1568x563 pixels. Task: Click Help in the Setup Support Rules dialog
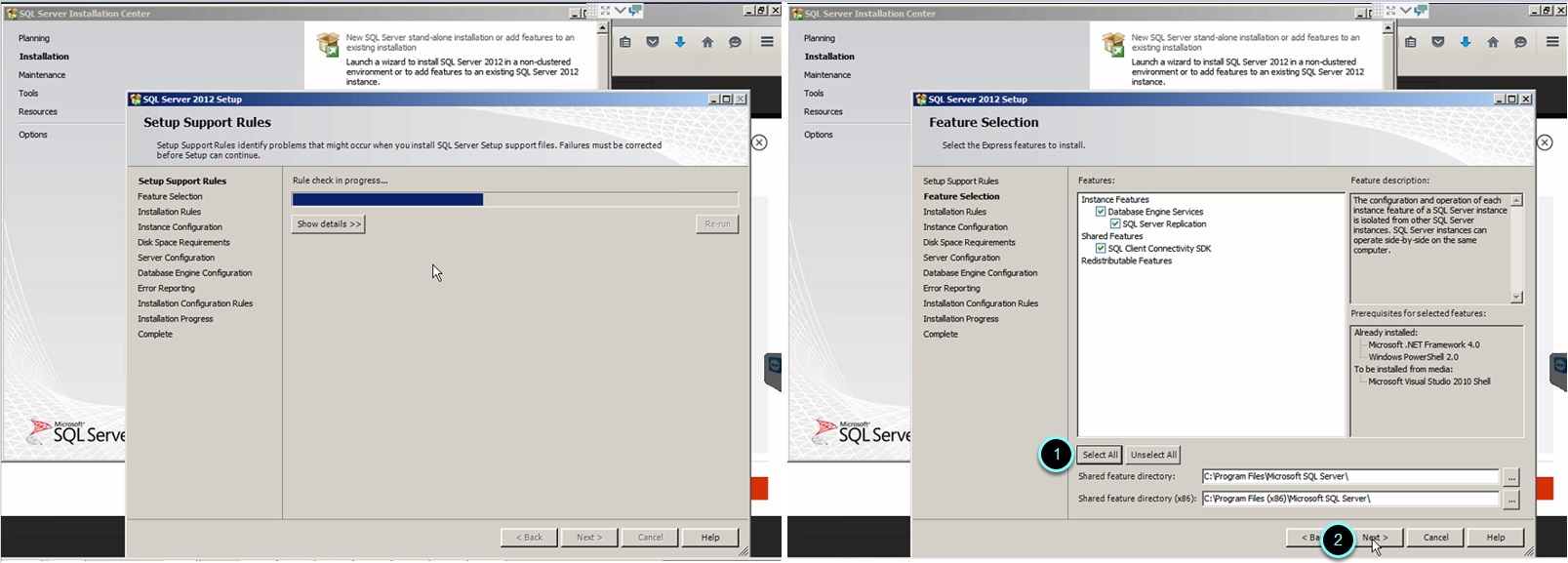tap(710, 538)
